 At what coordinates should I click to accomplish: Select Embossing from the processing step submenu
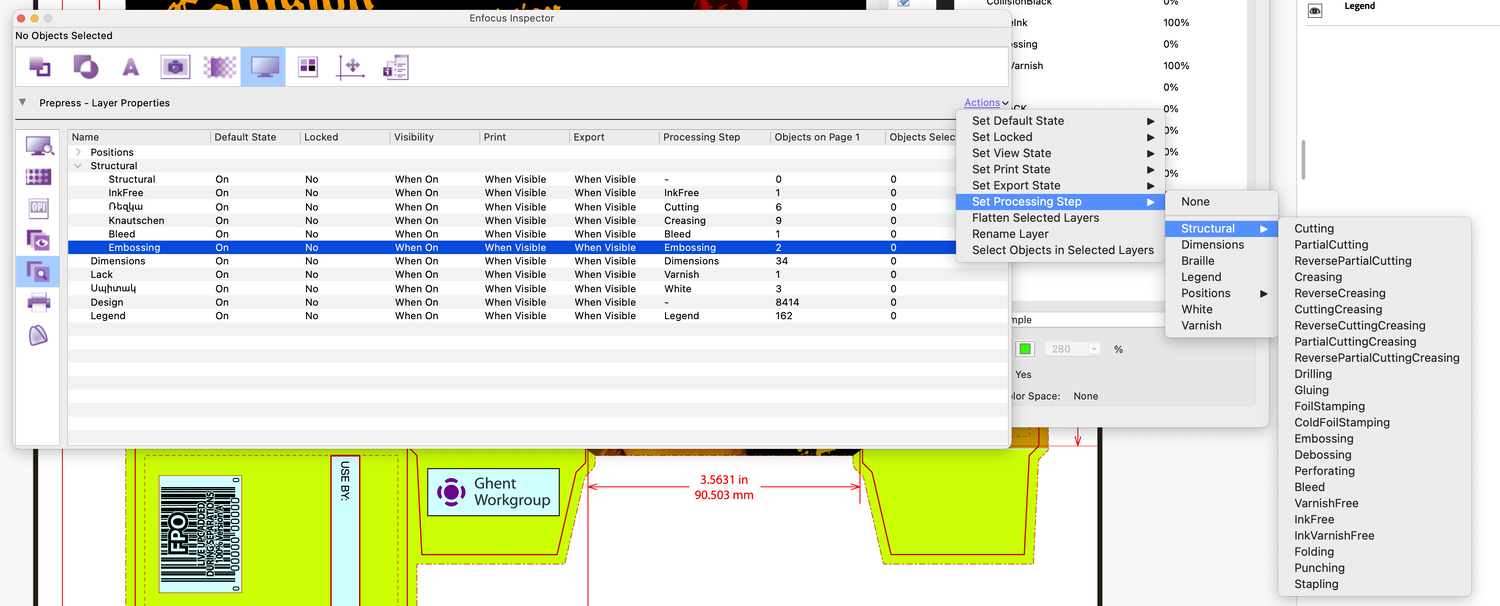(x=1322, y=438)
